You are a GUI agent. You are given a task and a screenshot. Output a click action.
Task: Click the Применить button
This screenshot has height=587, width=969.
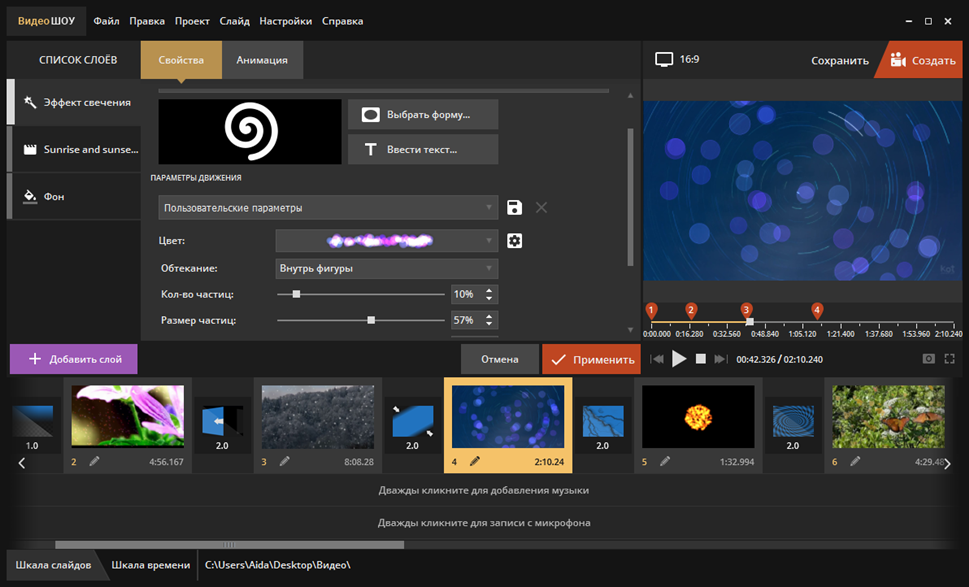coord(591,359)
